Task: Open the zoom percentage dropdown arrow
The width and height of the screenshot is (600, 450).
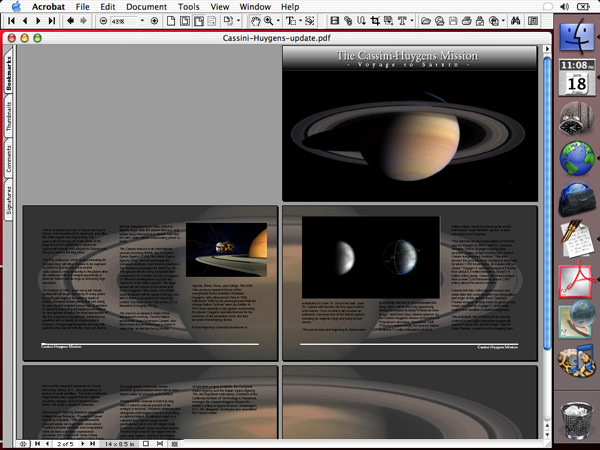Action: point(142,21)
